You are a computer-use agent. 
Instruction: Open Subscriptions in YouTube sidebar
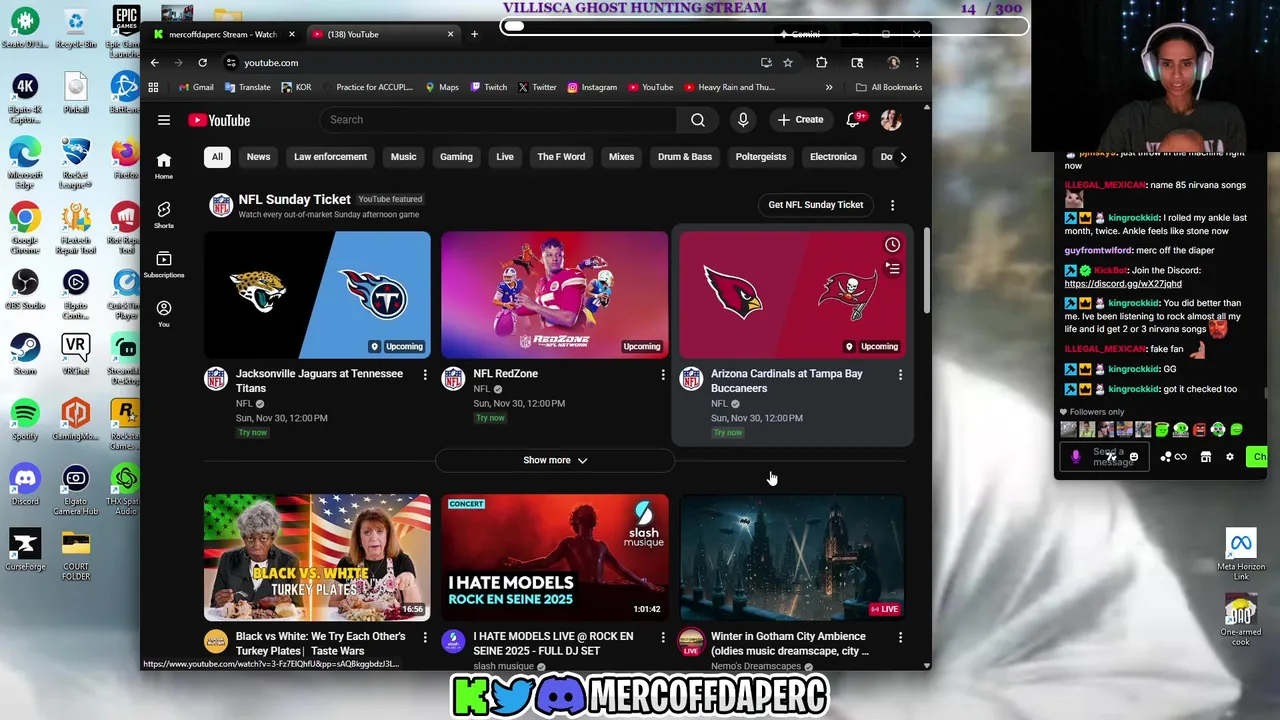click(x=164, y=264)
